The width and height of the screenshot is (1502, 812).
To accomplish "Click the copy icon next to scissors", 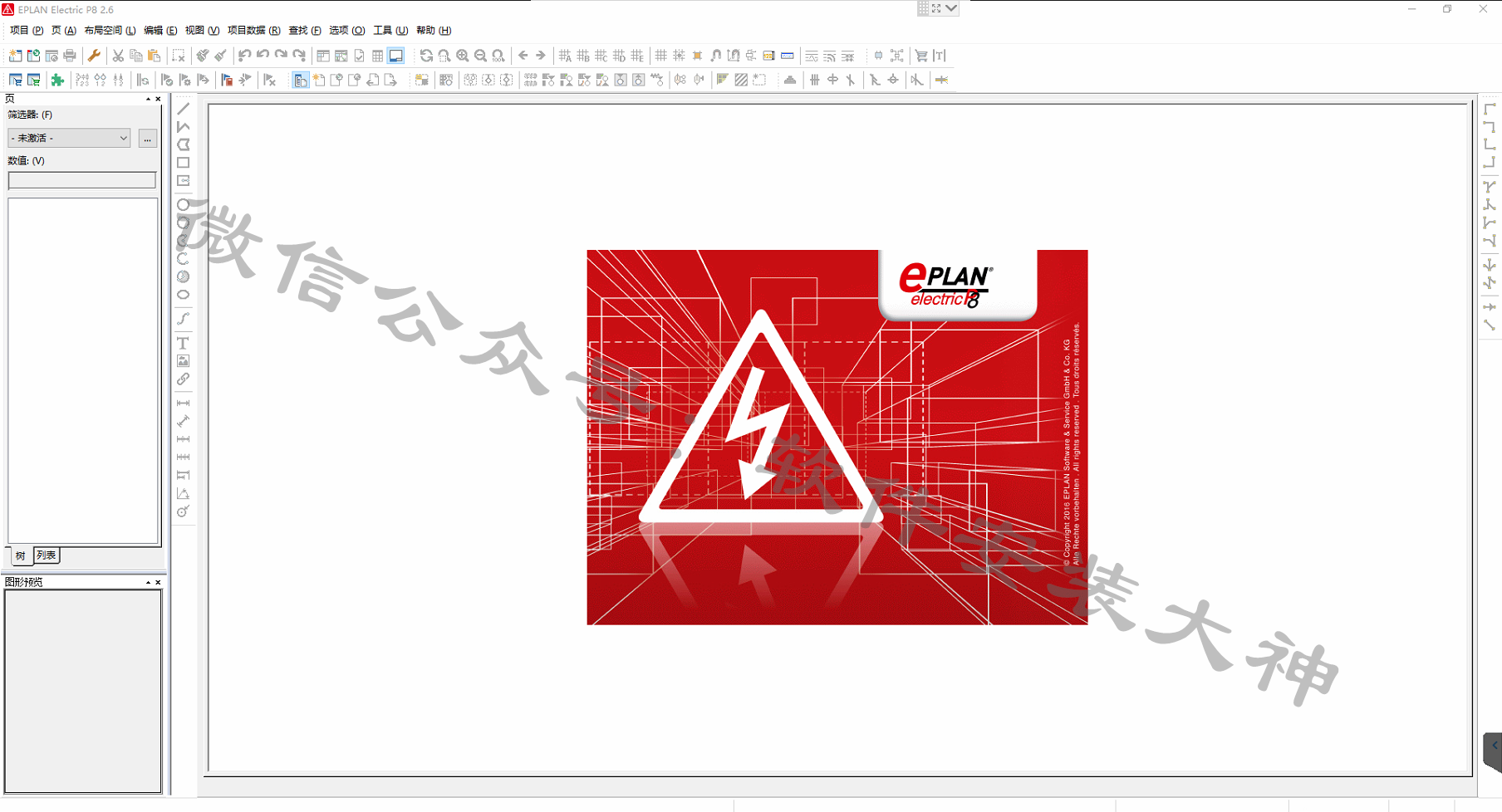I will [136, 56].
